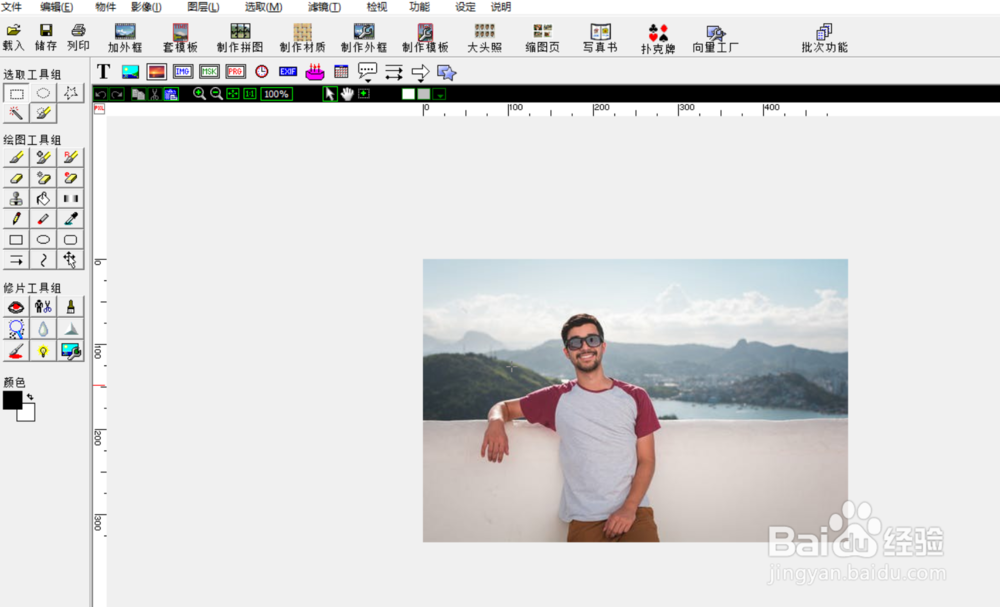Open the 影像(I) menu
Viewport: 1000px width, 607px height.
(x=146, y=7)
